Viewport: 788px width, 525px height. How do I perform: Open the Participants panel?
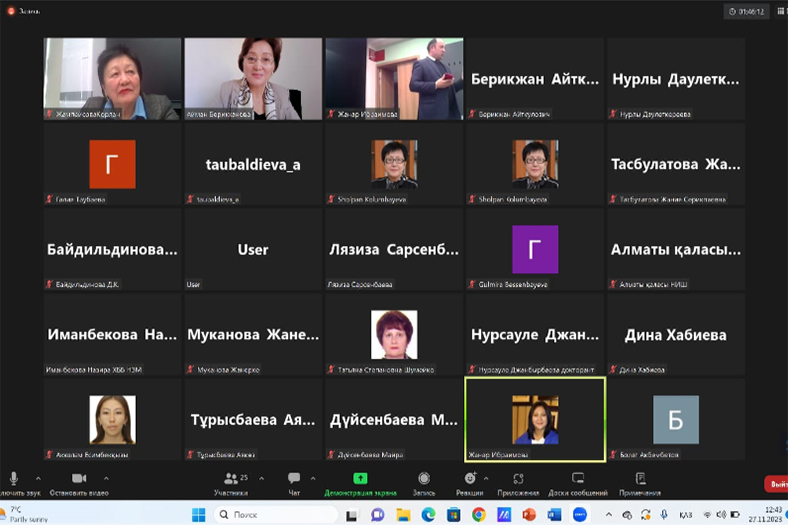(x=231, y=479)
